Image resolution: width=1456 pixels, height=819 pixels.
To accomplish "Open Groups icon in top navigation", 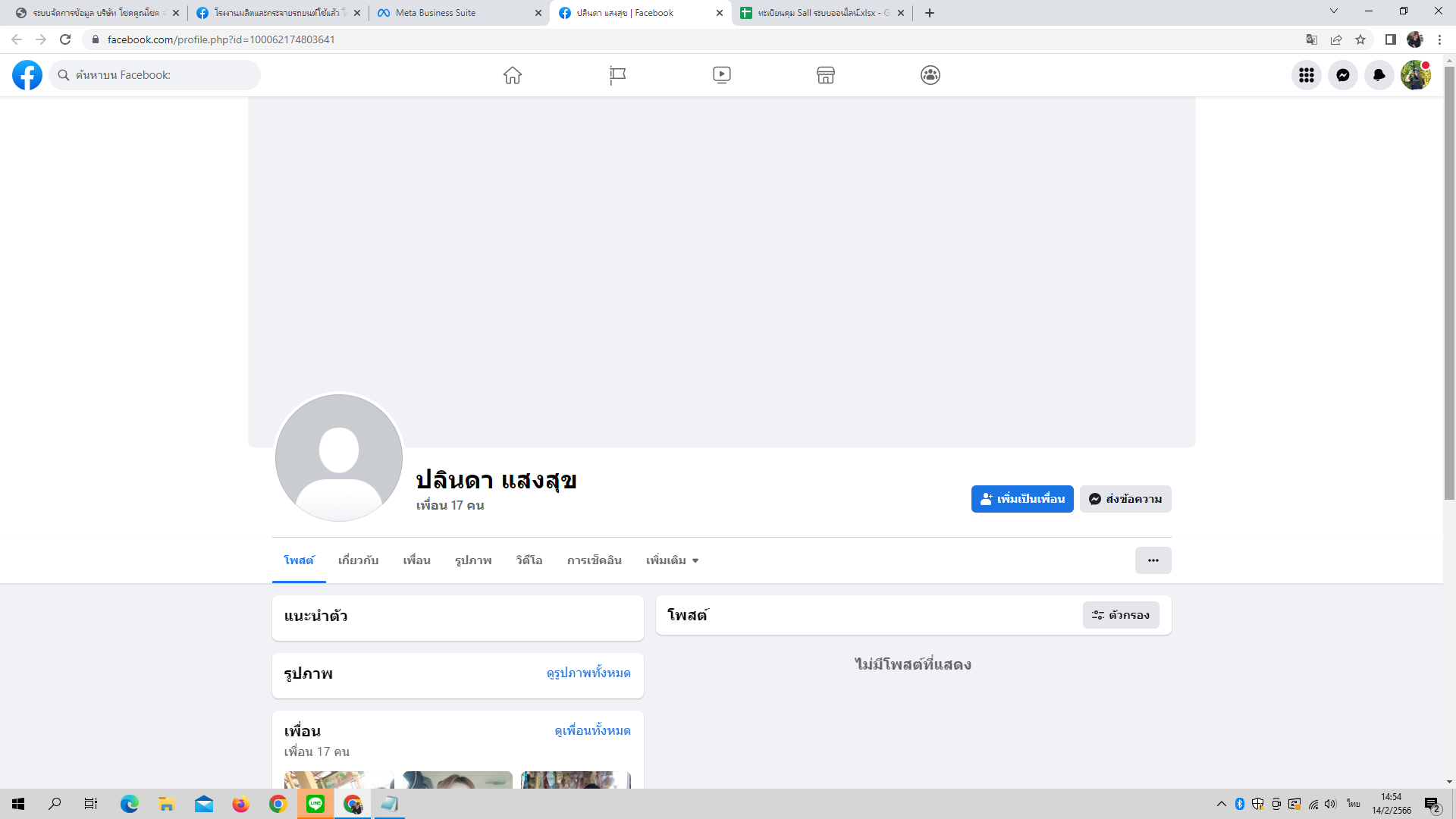I will 930,75.
